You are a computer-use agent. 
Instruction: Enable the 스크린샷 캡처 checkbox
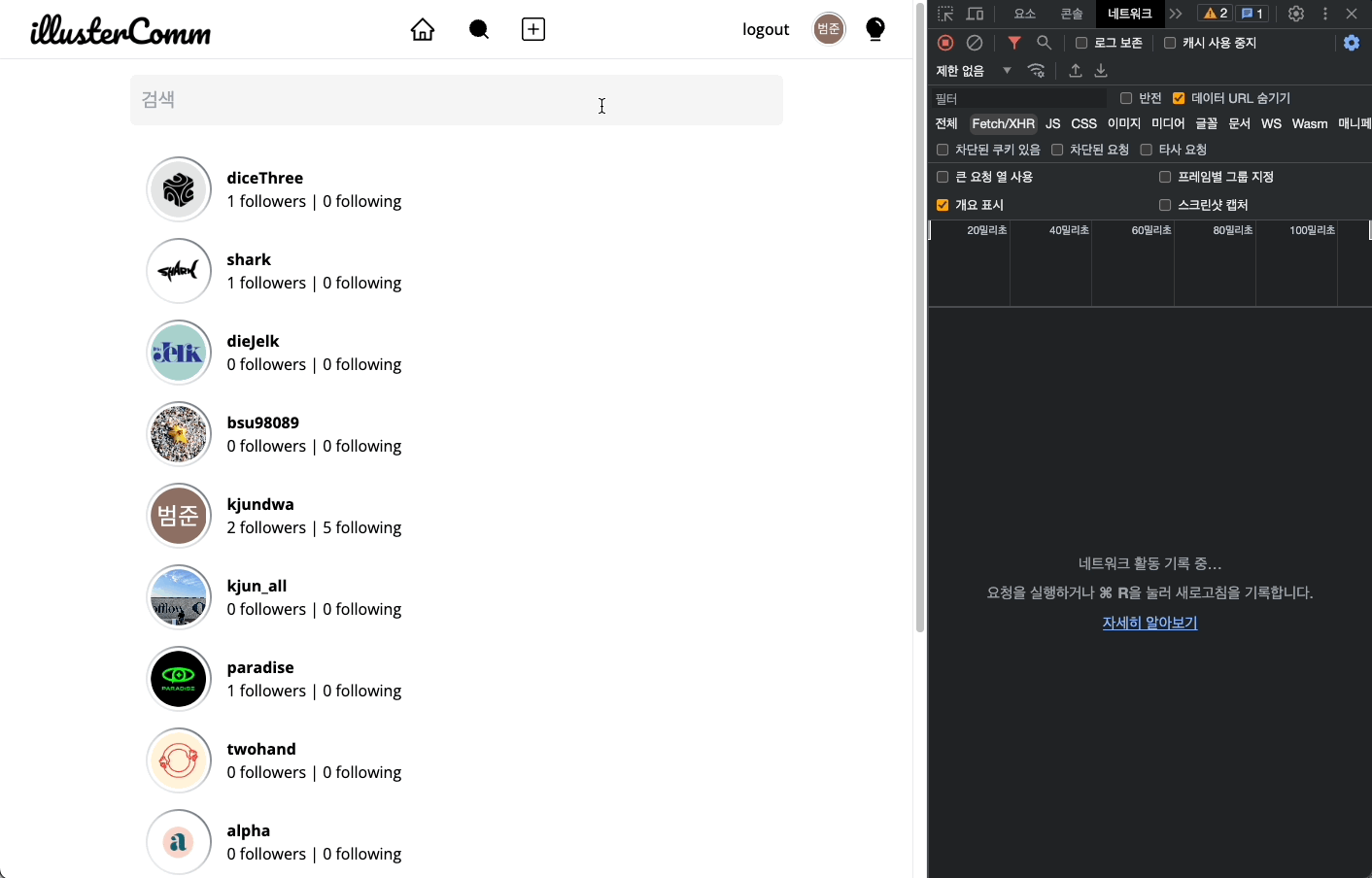pos(1164,204)
